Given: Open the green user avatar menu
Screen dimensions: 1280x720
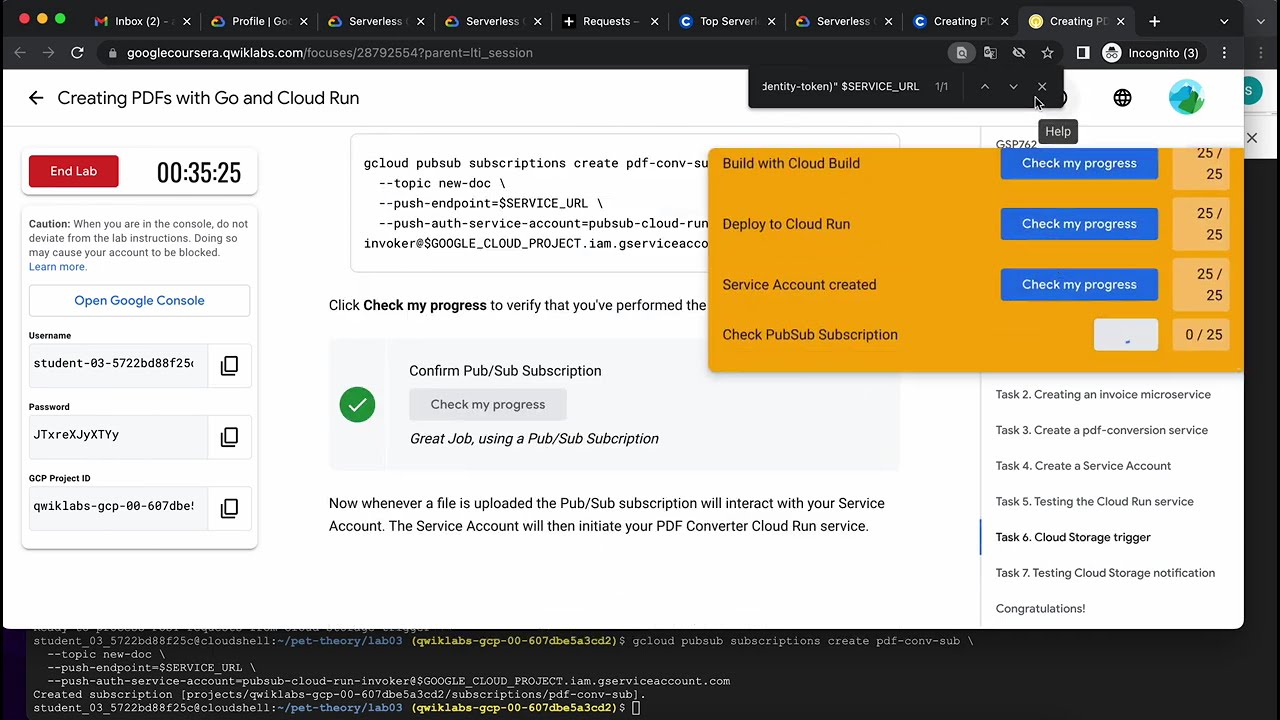Looking at the screenshot, I should (x=1187, y=98).
